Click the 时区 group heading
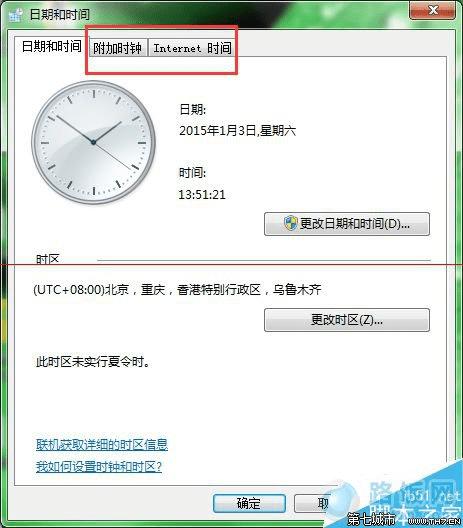Viewport: 463px width, 528px height. click(47, 259)
